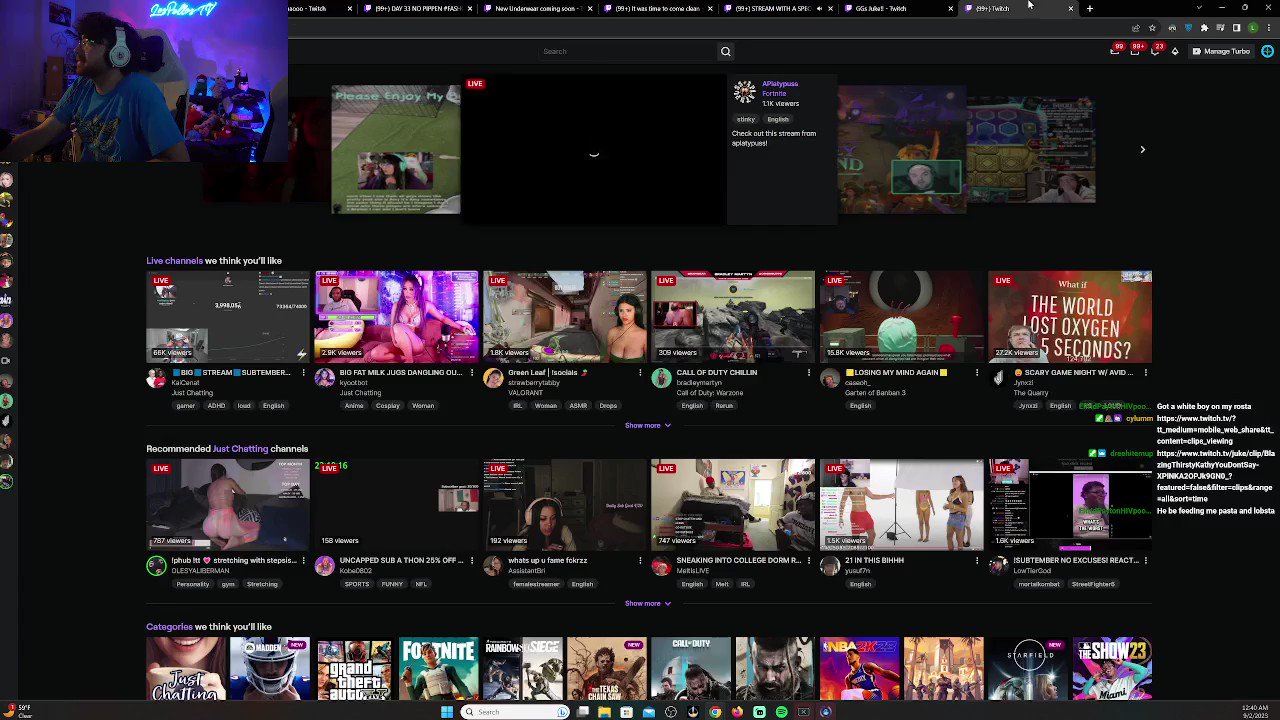
Task: Open File Explorer from the taskbar
Action: tap(604, 712)
